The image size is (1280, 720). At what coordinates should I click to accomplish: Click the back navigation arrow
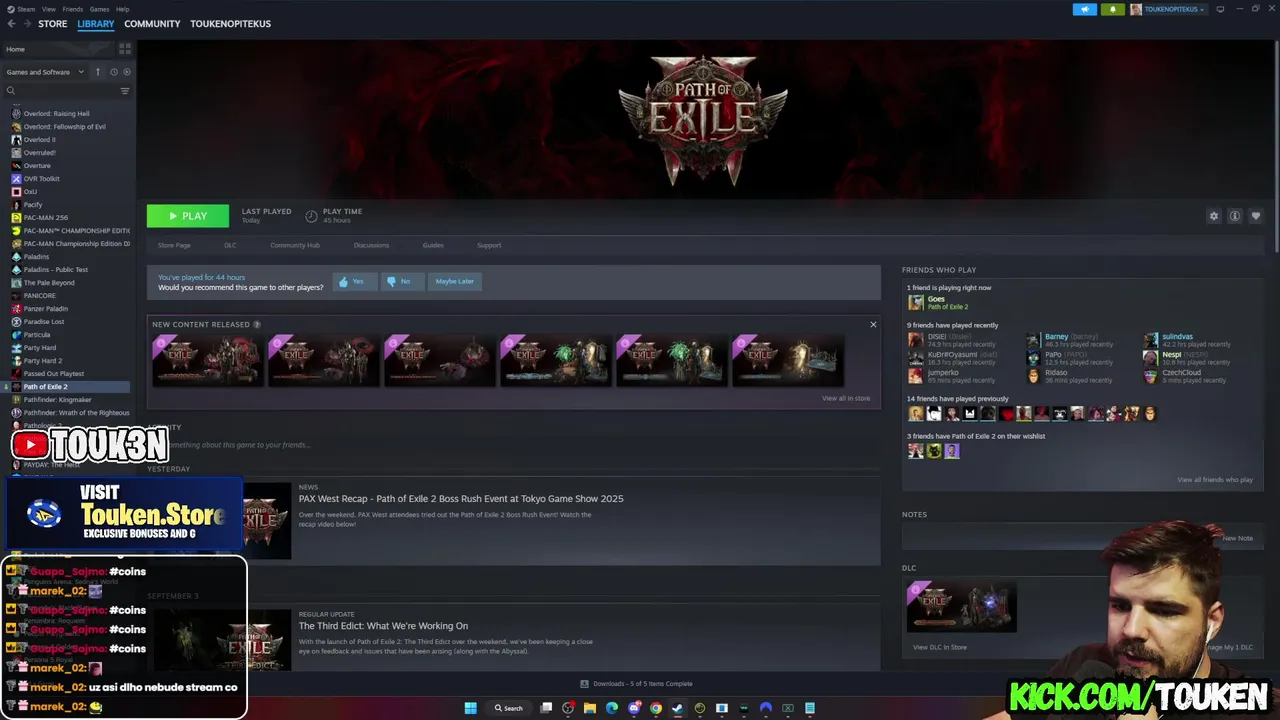point(11,24)
